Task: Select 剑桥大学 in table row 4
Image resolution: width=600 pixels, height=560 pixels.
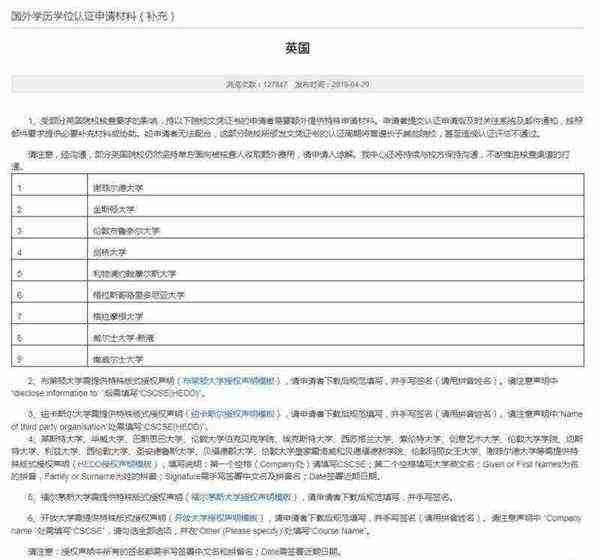Action: (x=109, y=253)
